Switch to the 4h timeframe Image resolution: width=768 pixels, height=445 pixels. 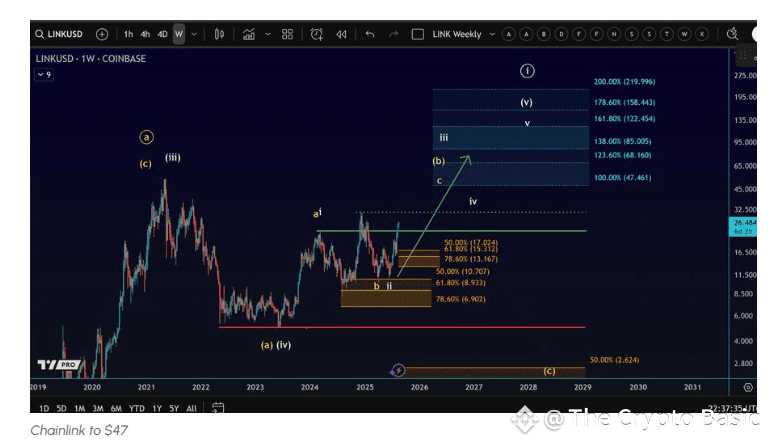pyautogui.click(x=145, y=34)
